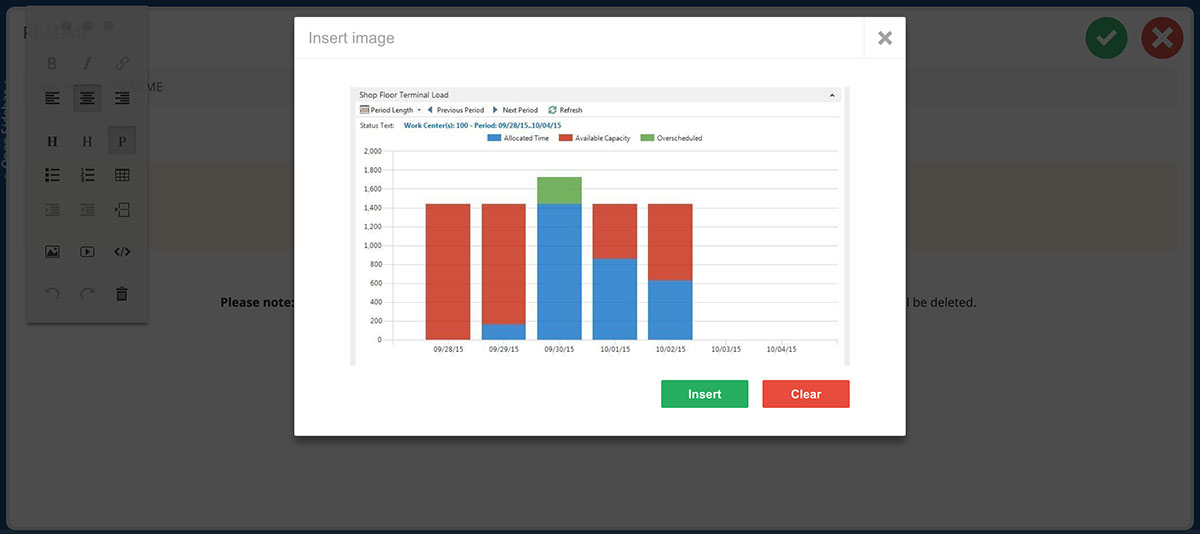Insert a numbered list

click(x=87, y=175)
